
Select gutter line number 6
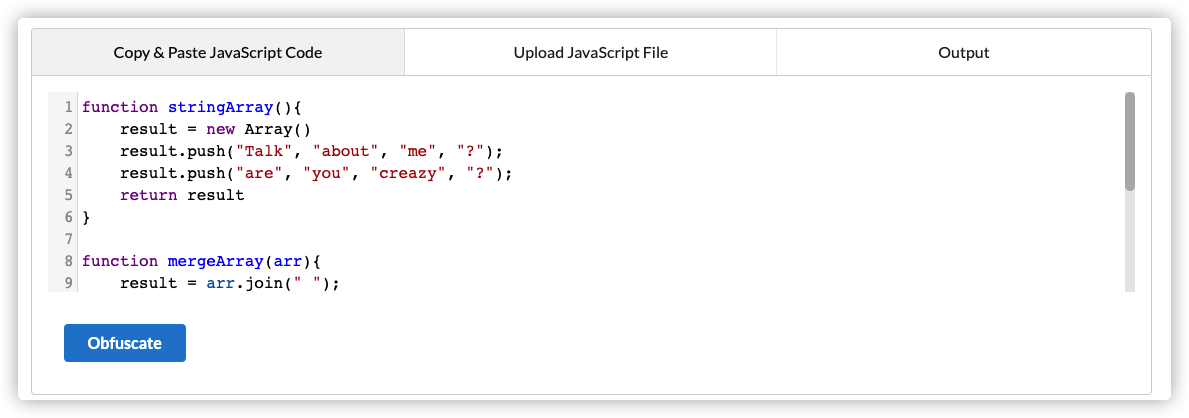coord(67,217)
